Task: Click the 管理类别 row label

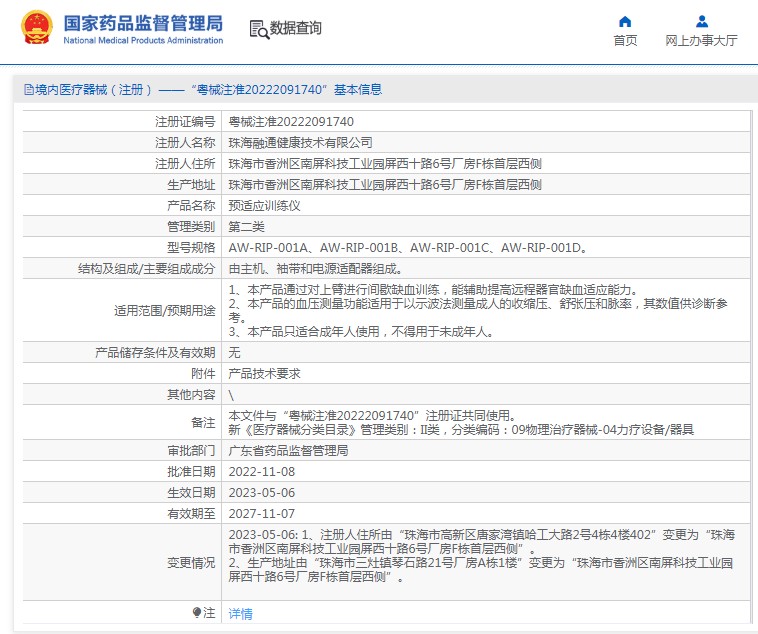Action: (191, 227)
